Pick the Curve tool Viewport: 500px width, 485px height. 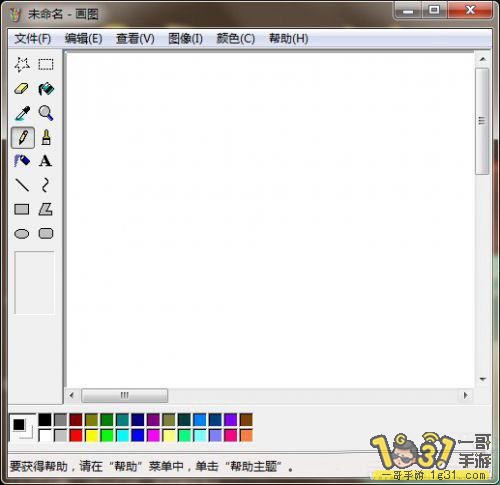[46, 185]
